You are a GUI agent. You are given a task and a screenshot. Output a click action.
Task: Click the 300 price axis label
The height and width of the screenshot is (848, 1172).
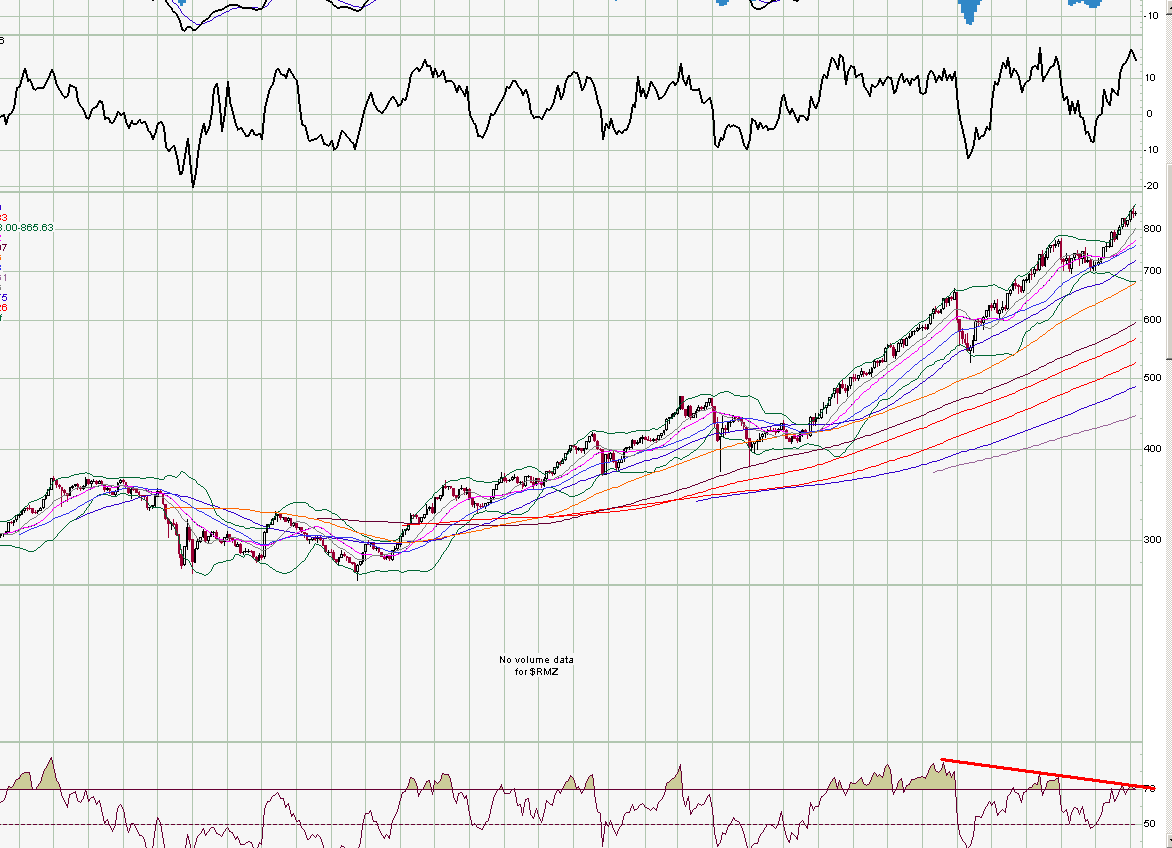pyautogui.click(x=1152, y=540)
